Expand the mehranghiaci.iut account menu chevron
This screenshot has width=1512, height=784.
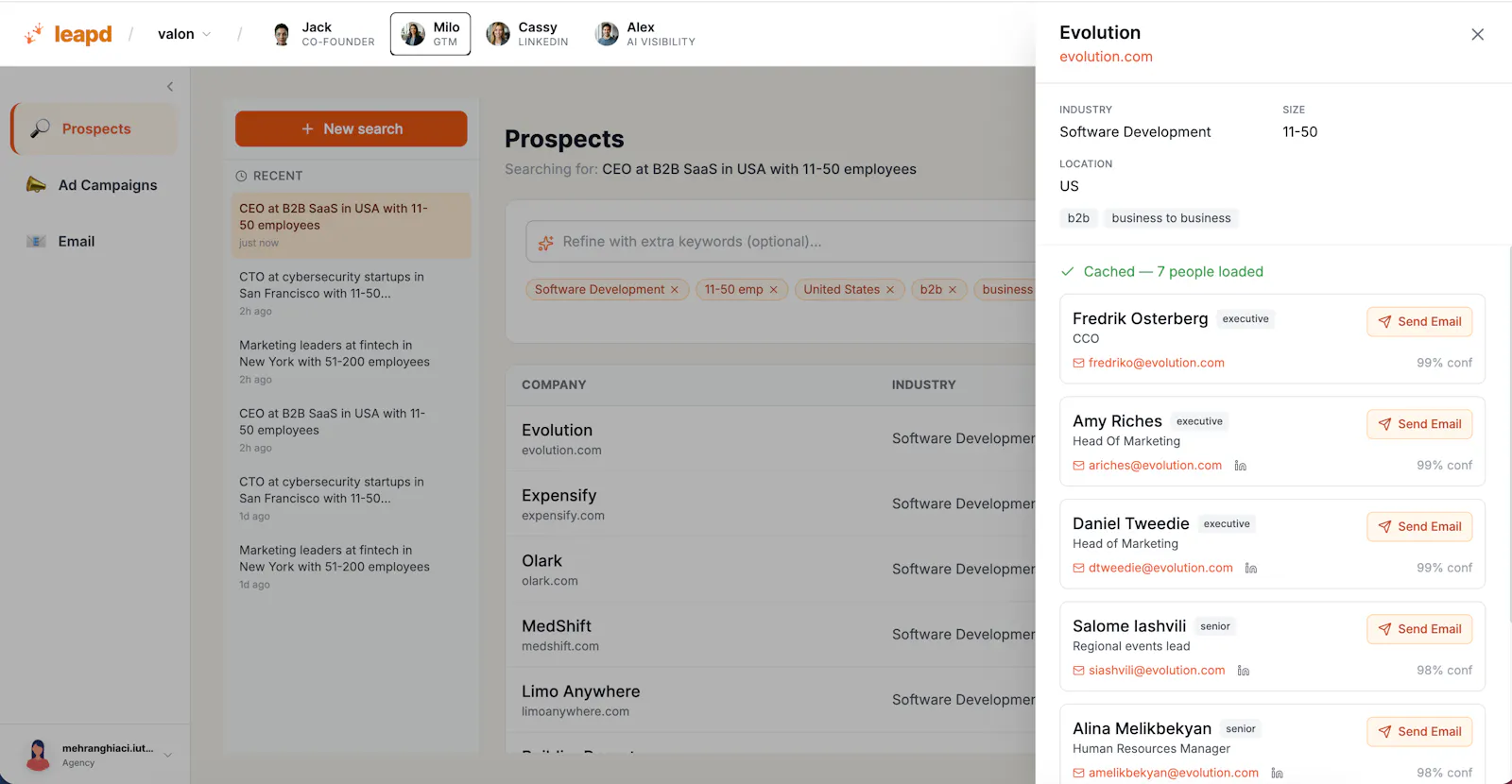tap(168, 755)
